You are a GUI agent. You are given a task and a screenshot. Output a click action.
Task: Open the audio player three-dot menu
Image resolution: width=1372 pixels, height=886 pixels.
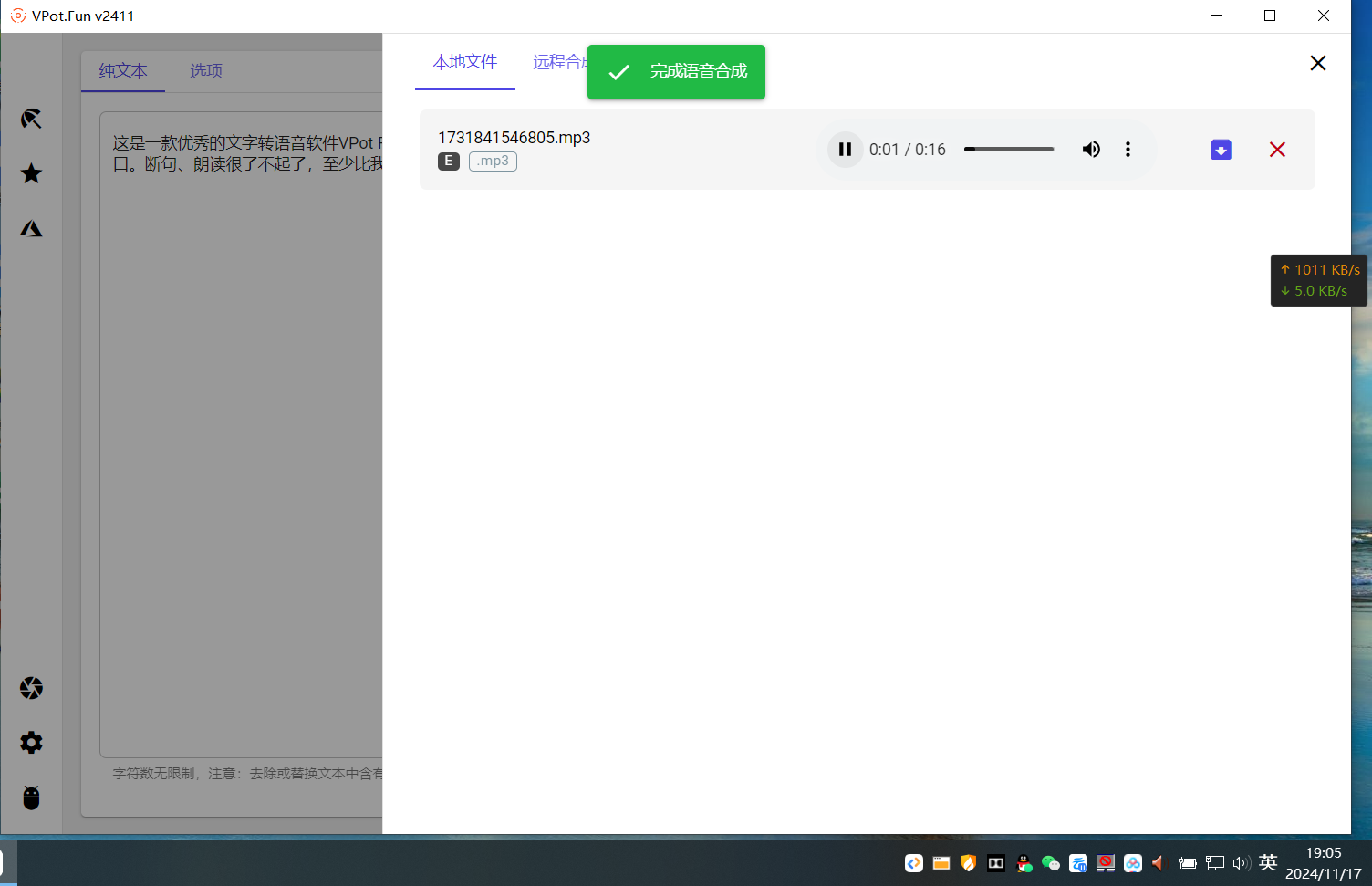pos(1128,150)
